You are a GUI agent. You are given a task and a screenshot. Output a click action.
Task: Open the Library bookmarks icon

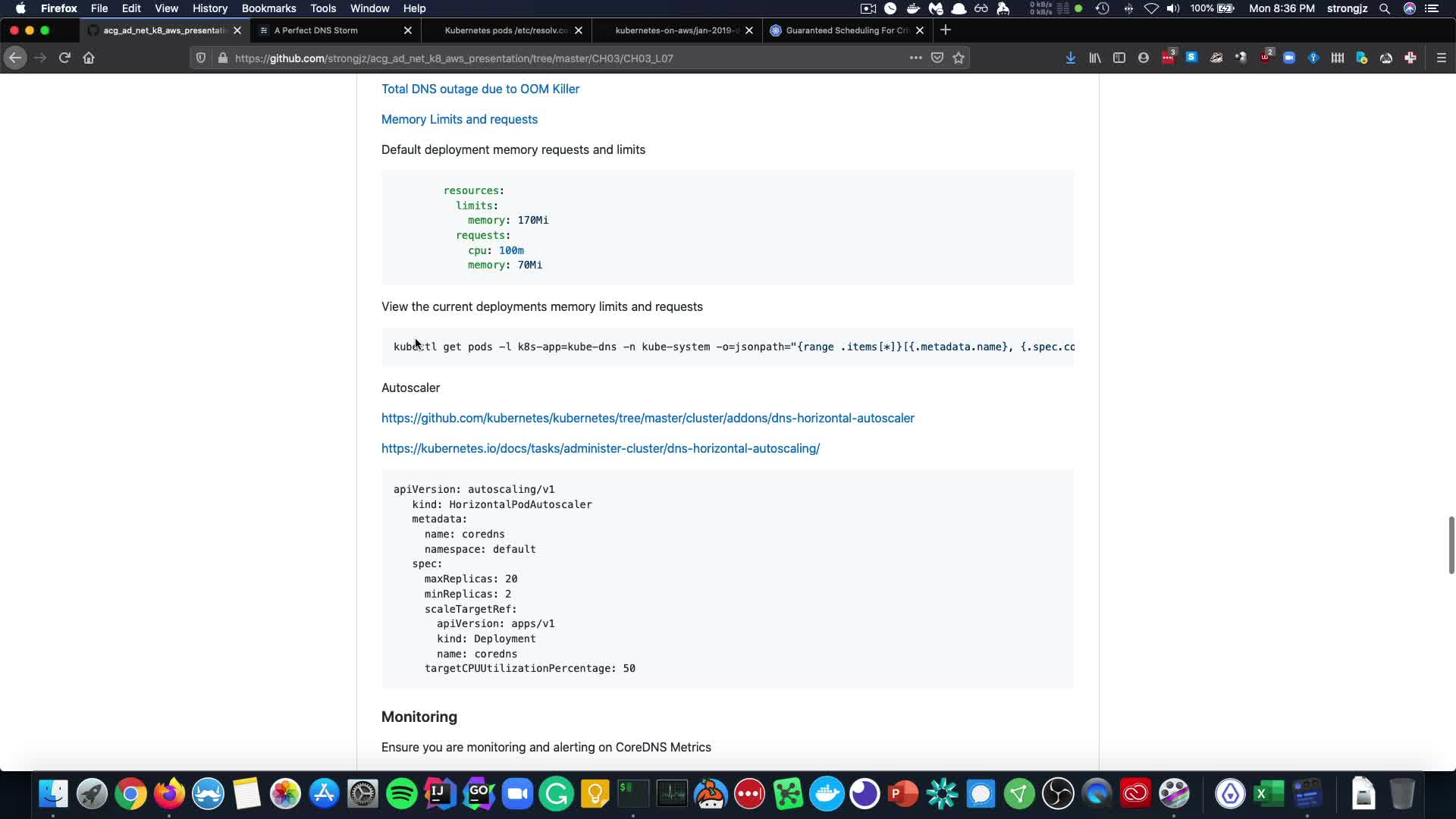[1094, 58]
